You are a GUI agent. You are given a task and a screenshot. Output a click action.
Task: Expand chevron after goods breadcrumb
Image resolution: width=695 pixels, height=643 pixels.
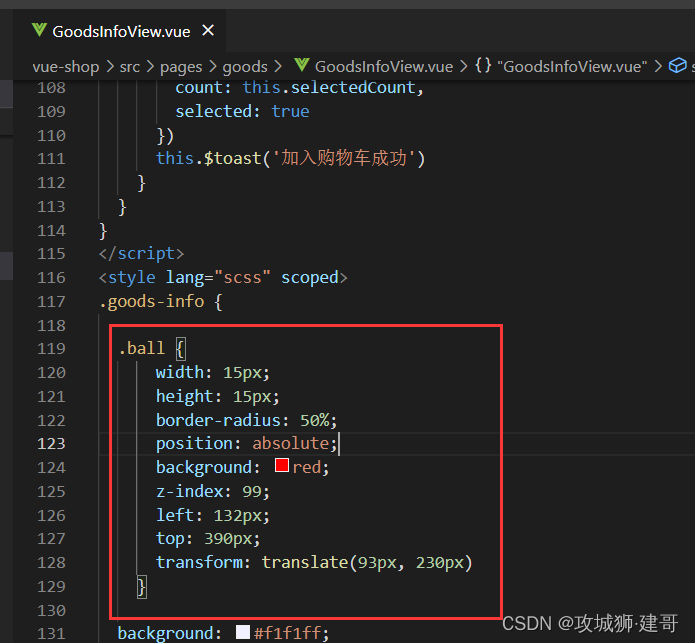(278, 67)
